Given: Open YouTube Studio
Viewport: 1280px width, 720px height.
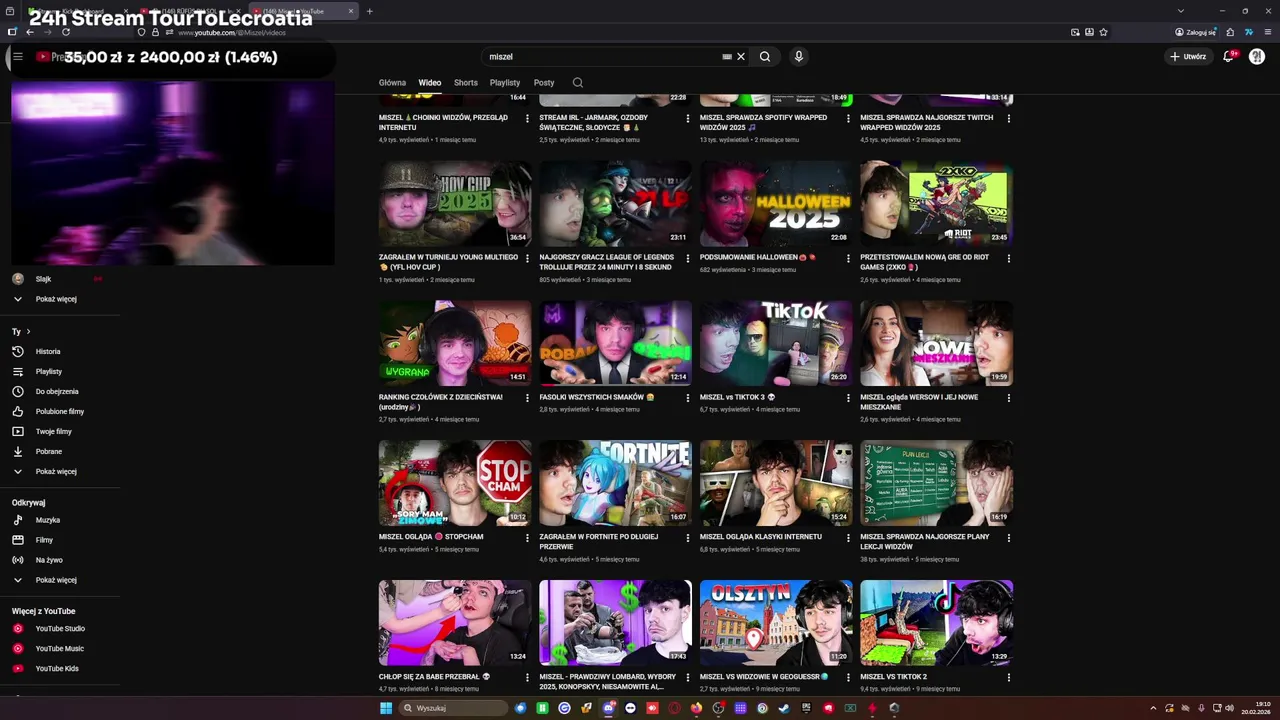Looking at the screenshot, I should [60, 629].
